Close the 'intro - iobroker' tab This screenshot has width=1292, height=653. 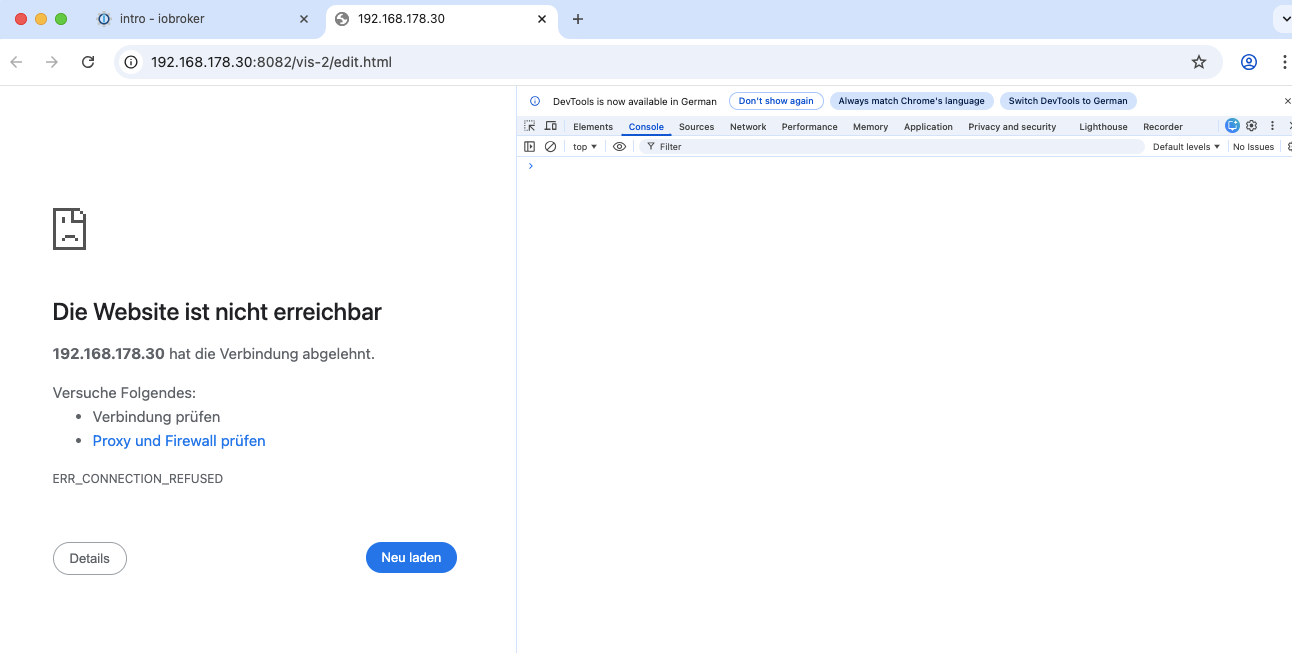(304, 19)
